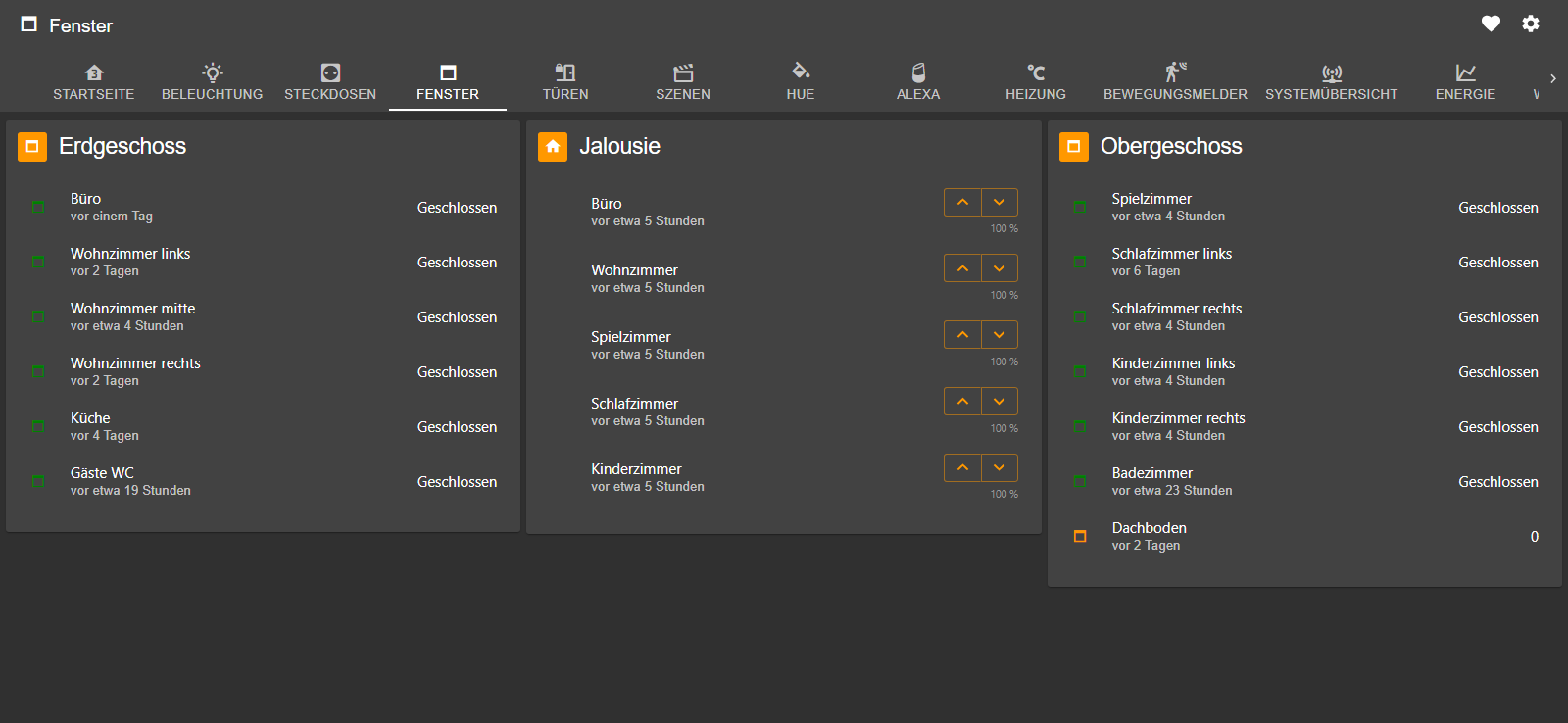Lower the Büro Jalousie
The height and width of the screenshot is (723, 1568).
pyautogui.click(x=1000, y=202)
